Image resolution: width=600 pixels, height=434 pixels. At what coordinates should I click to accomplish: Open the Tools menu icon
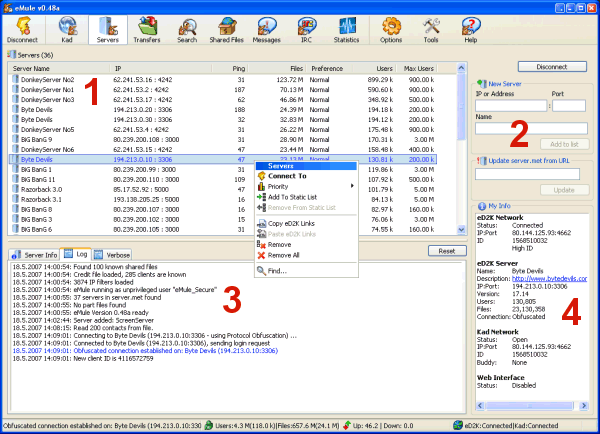pos(431,30)
